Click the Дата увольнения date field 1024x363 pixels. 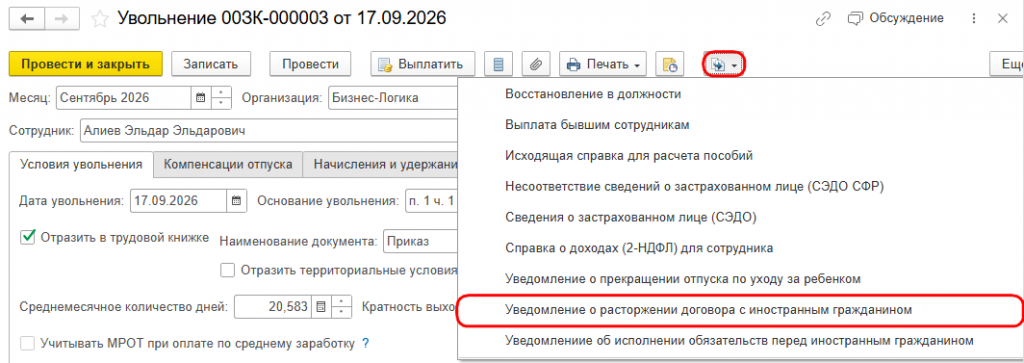coord(178,200)
